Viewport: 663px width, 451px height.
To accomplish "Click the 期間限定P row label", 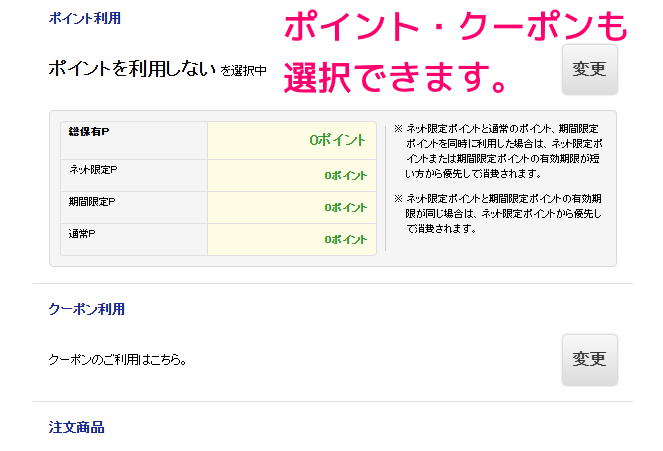I will pos(92,202).
